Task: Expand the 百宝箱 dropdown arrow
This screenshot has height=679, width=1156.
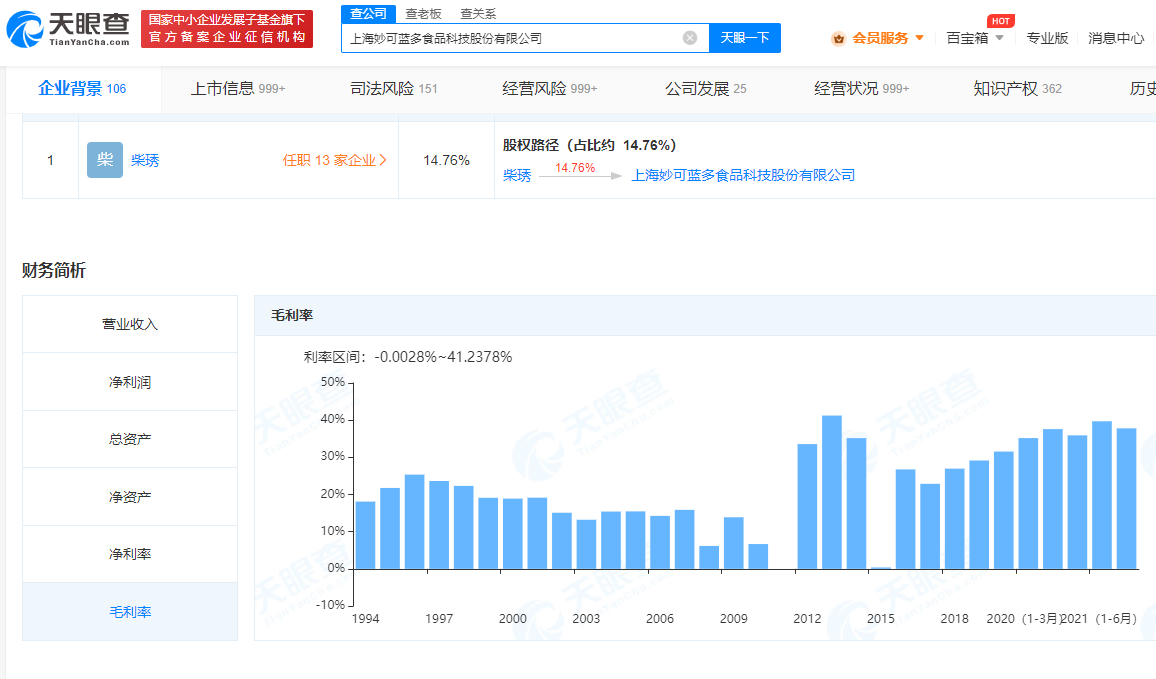Action: click(1000, 38)
